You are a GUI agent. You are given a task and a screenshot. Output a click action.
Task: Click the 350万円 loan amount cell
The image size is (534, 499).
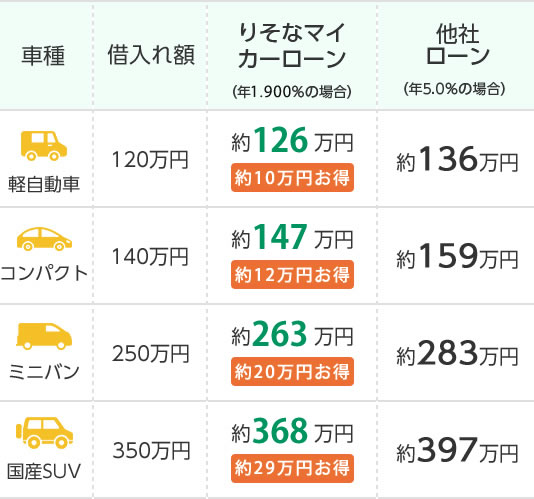[151, 450]
